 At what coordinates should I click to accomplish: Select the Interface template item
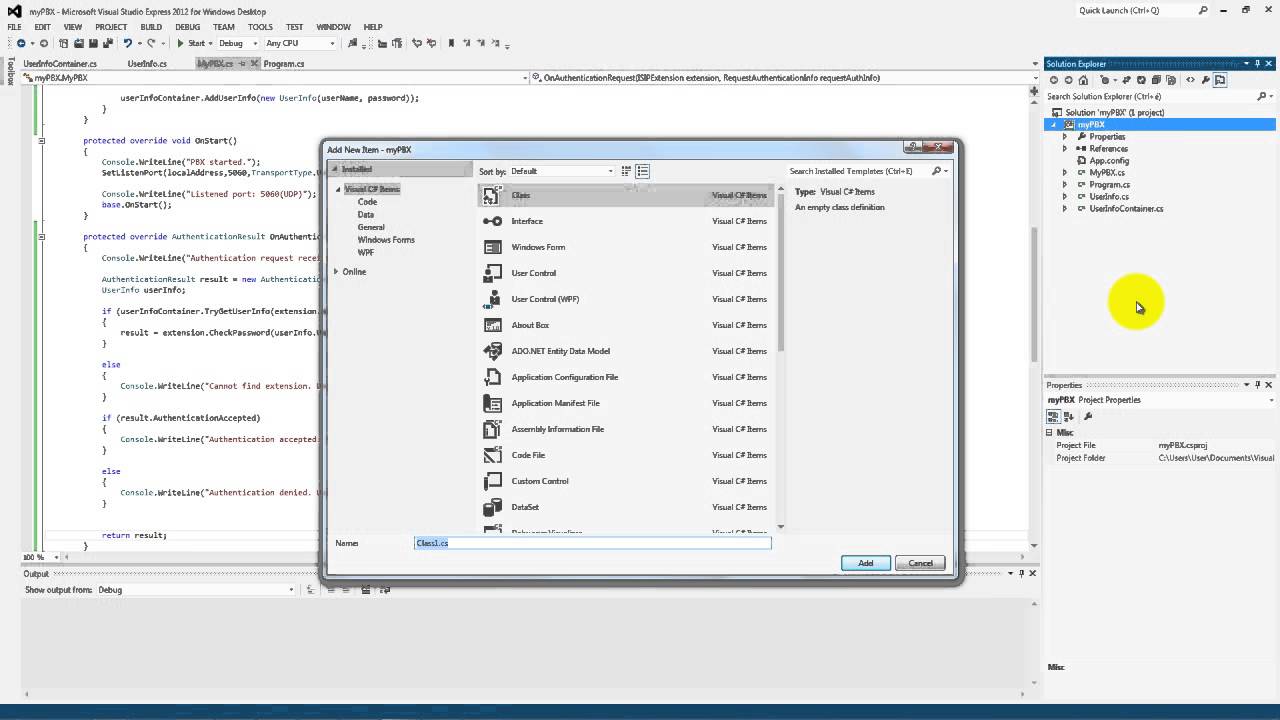[x=626, y=221]
